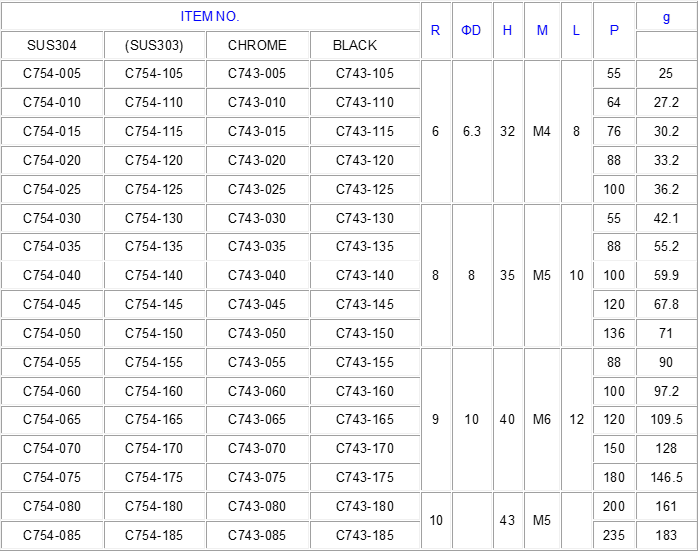698x553 pixels.
Task: Select the M6 thread cell
Action: (x=542, y=419)
